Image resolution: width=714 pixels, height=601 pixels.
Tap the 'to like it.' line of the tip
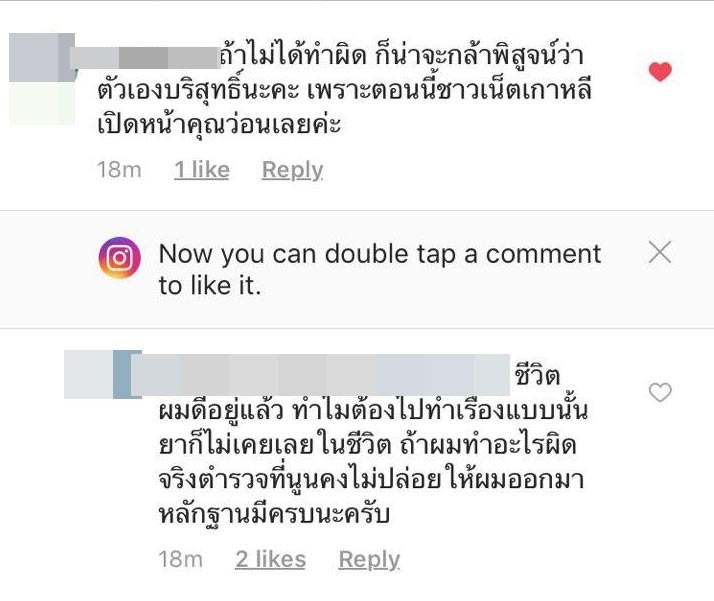coord(210,286)
